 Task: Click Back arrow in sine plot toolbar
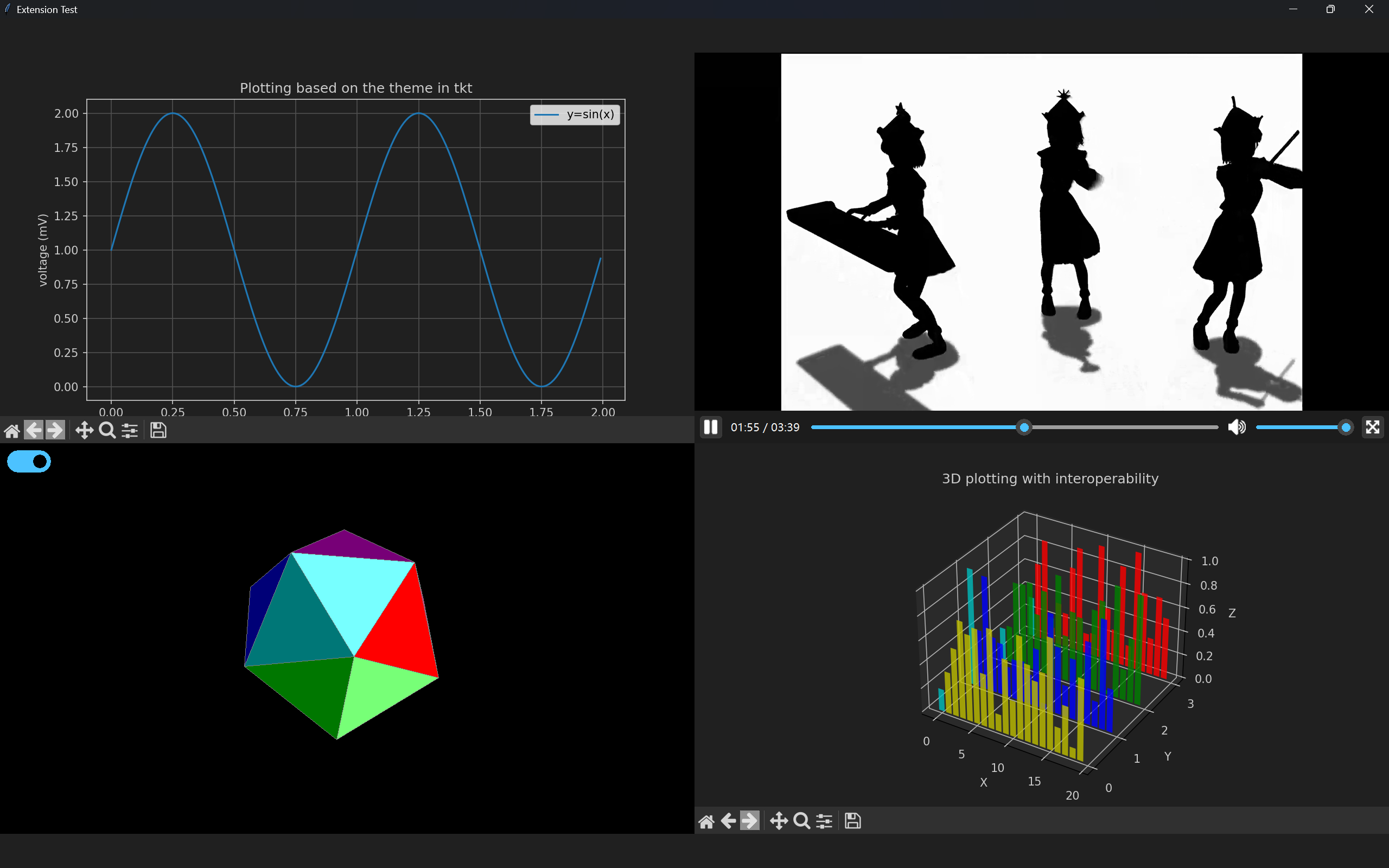click(34, 431)
